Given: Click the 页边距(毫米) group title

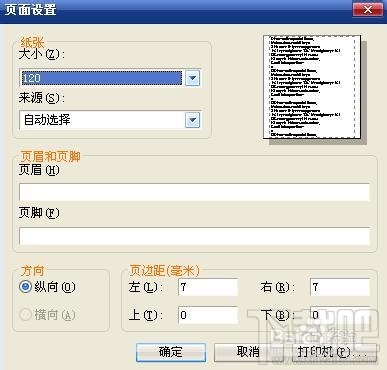Looking at the screenshot, I should point(164,271).
